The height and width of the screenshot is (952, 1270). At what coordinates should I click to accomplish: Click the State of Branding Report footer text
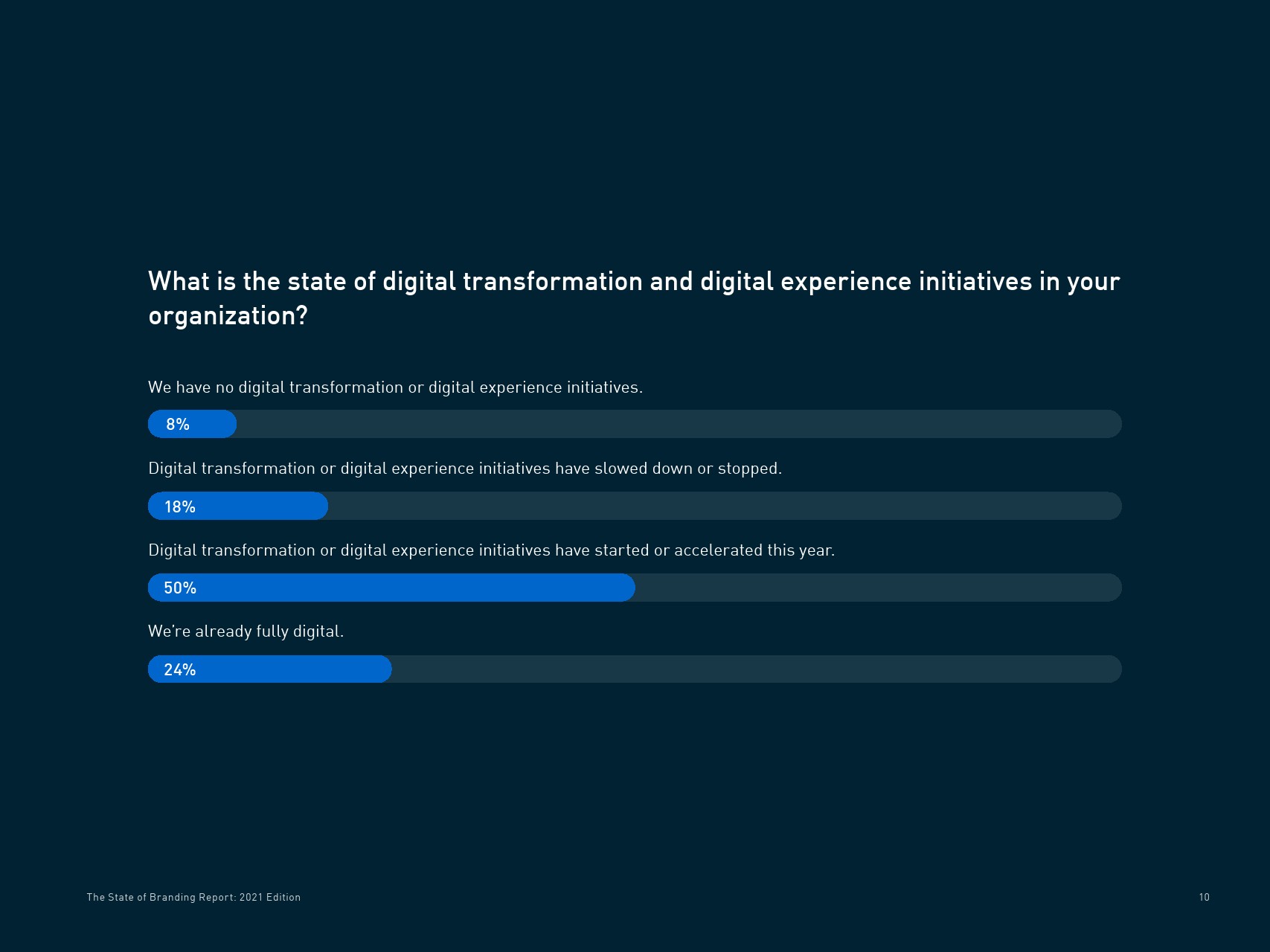(x=193, y=897)
